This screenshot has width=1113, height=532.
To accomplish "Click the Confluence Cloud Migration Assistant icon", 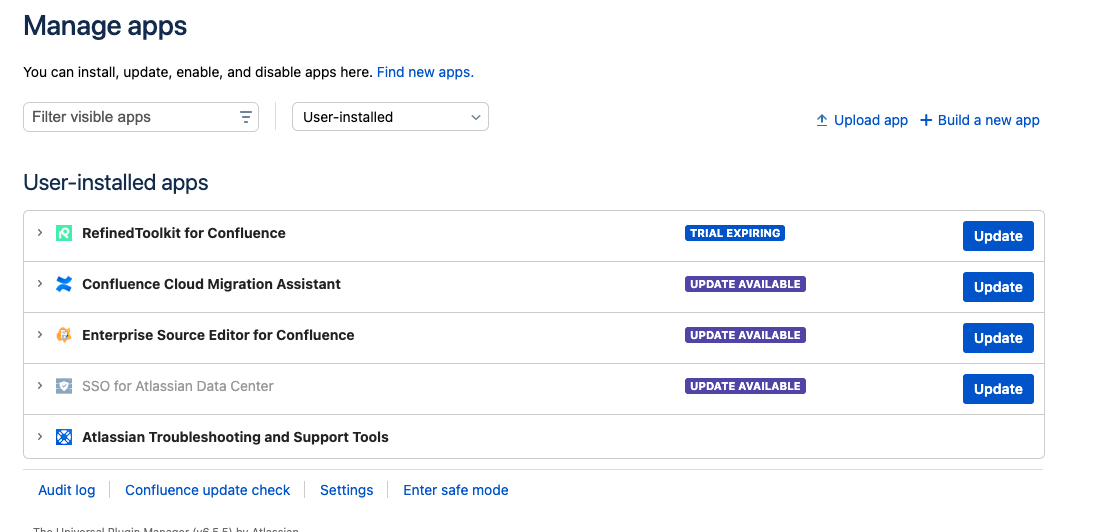I will coord(64,284).
